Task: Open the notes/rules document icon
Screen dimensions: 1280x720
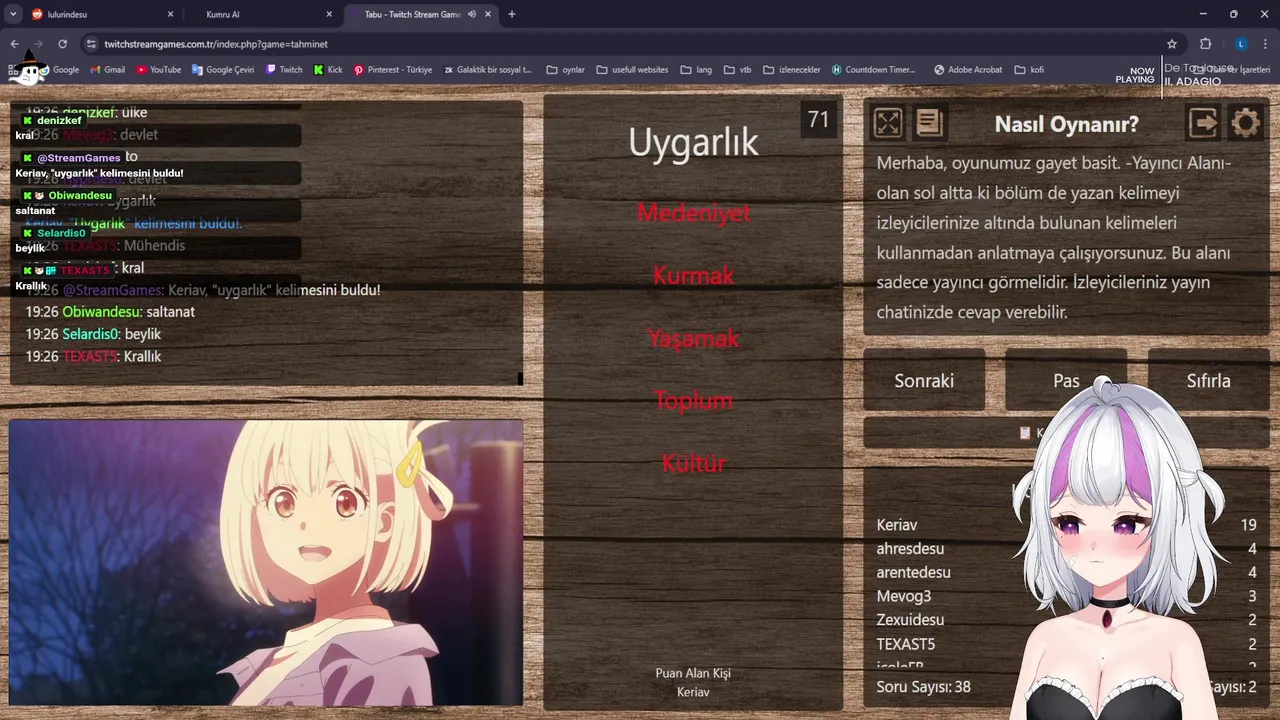Action: (929, 123)
